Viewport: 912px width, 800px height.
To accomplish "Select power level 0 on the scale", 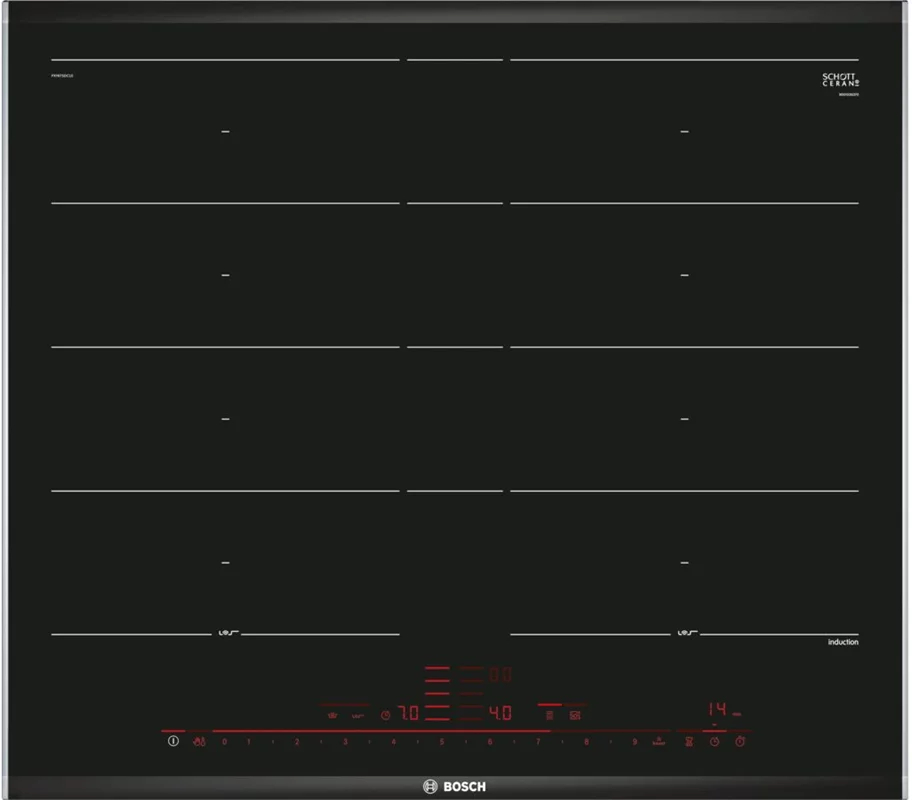I will pyautogui.click(x=224, y=742).
